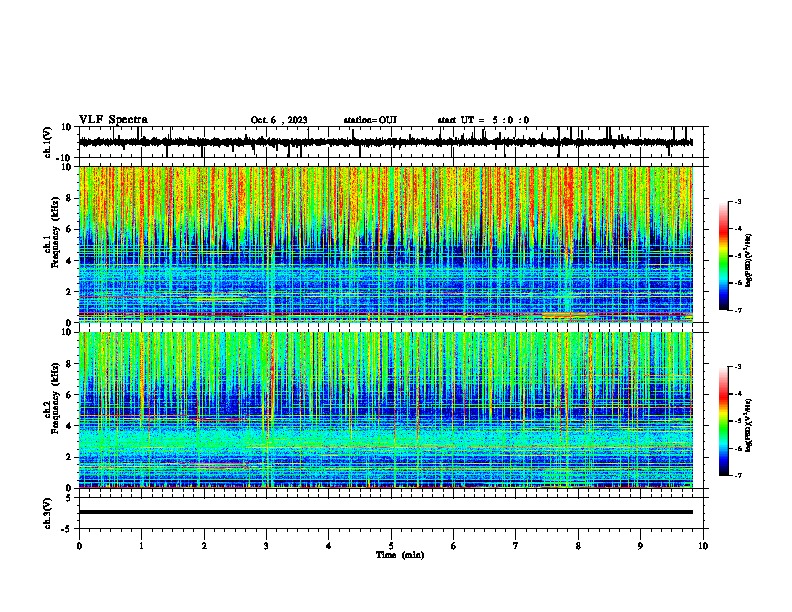Click time axis tick label "4"

click(329, 546)
